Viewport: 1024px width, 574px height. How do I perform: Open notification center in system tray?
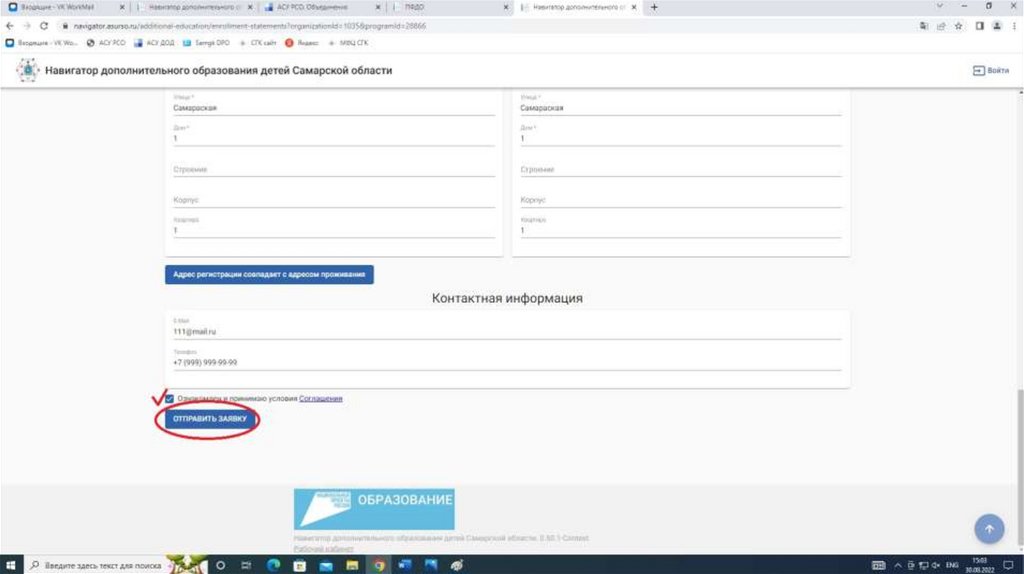tap(1008, 565)
